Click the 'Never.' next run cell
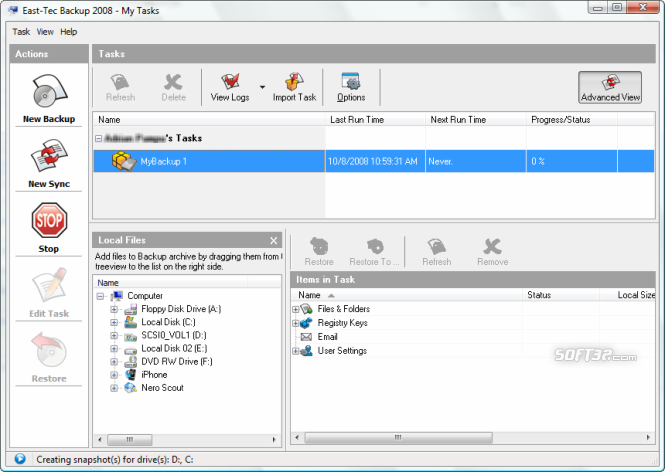This screenshot has height=472, width=665. (x=476, y=161)
